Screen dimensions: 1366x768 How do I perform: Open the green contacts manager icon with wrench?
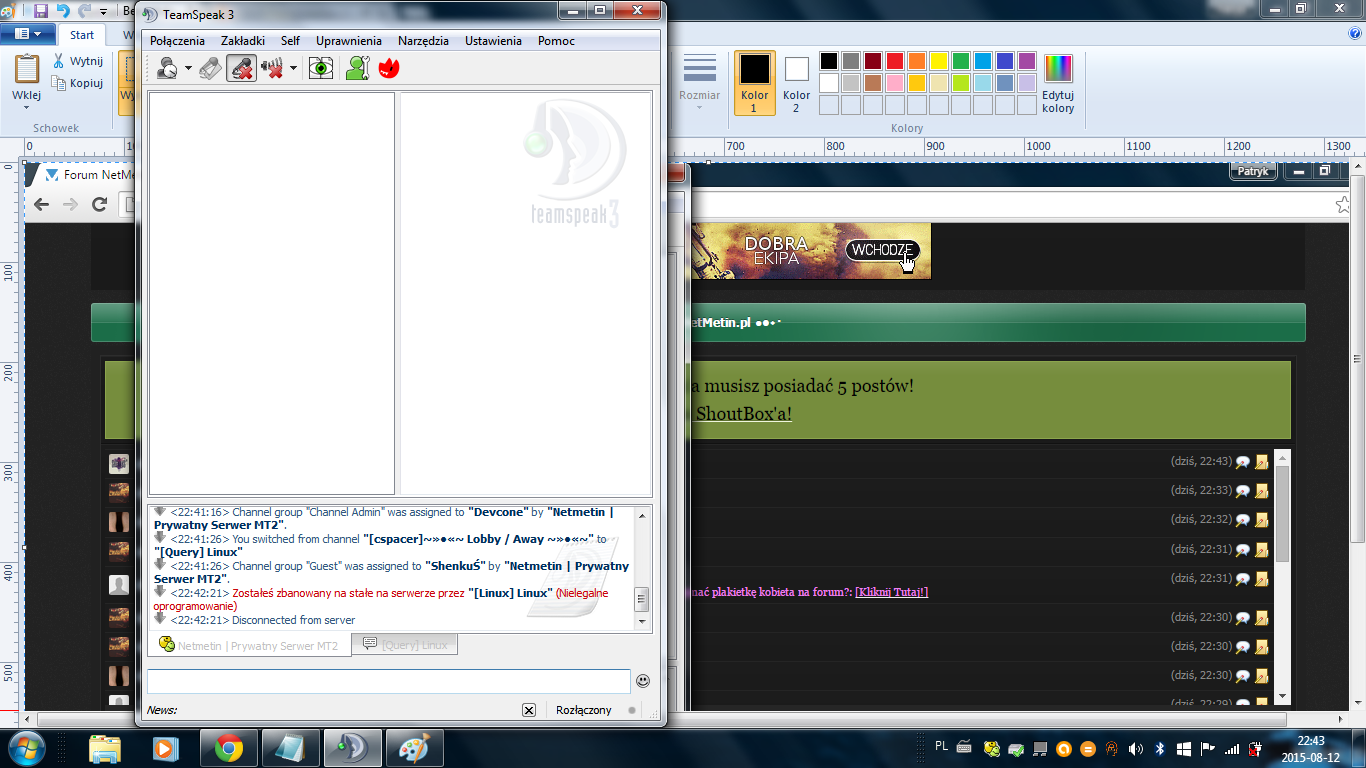pos(357,68)
